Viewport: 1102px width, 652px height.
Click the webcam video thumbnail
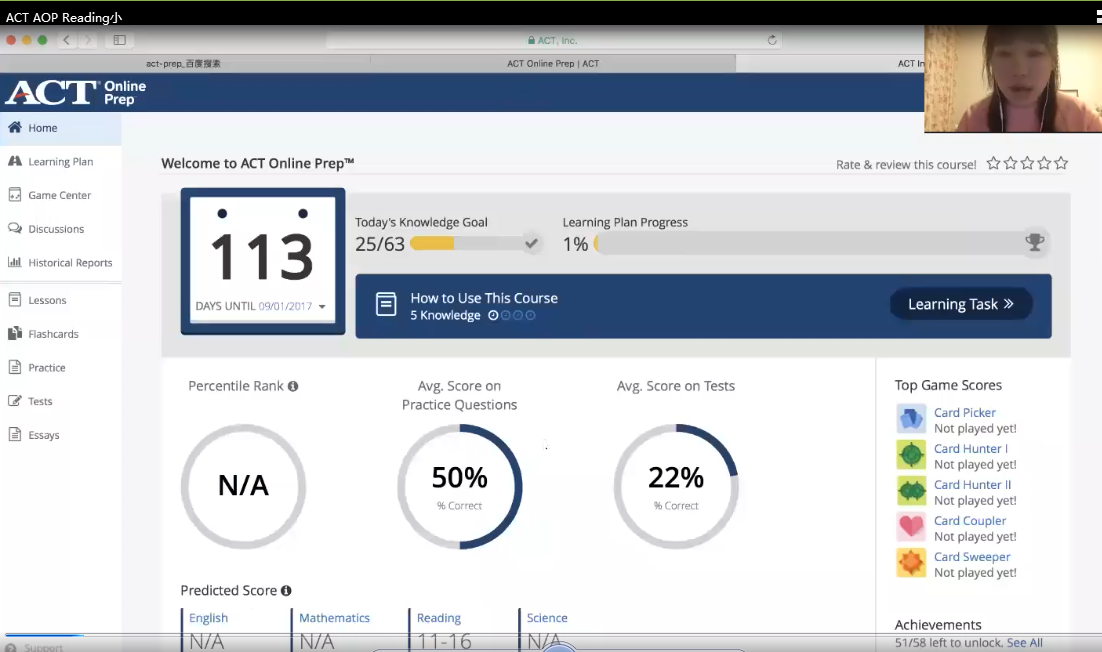click(1013, 78)
